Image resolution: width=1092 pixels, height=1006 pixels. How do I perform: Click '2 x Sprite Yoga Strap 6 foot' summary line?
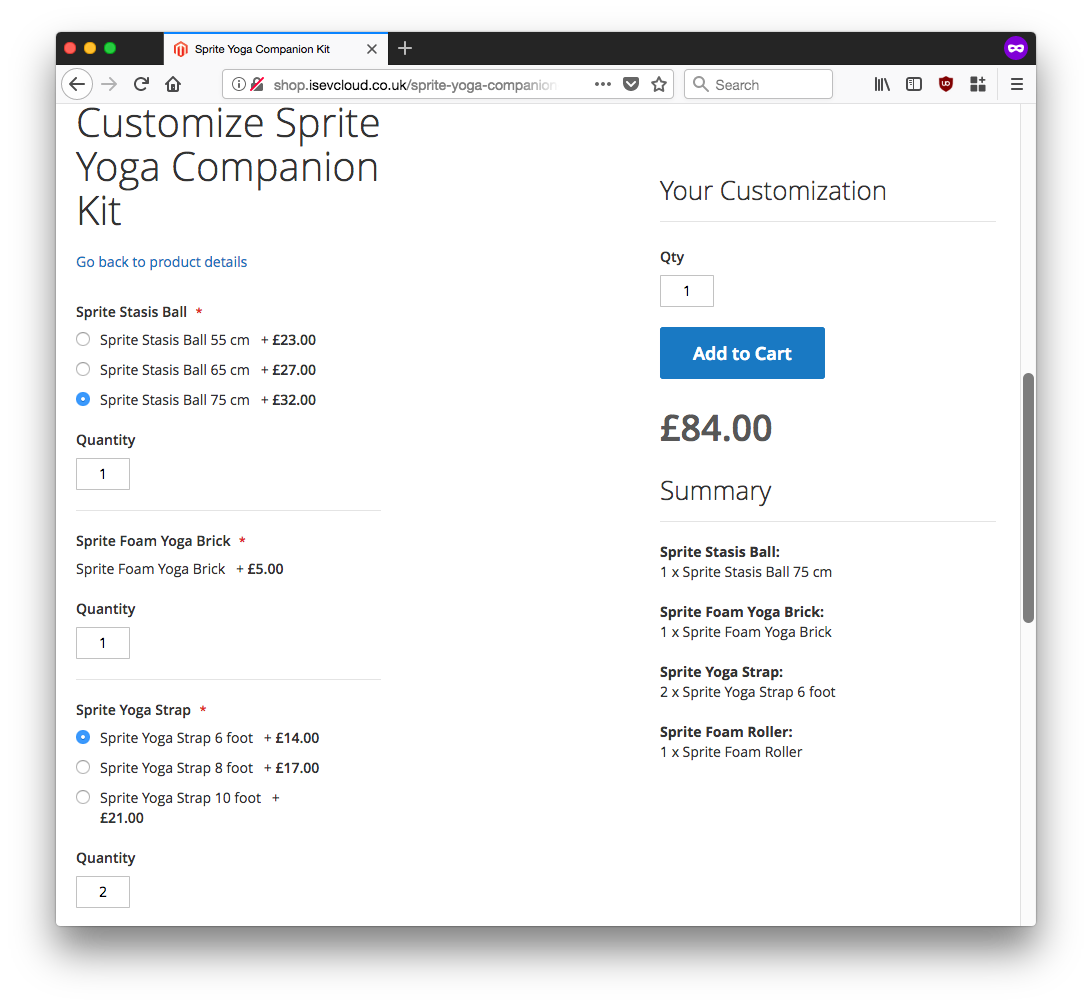tap(748, 692)
